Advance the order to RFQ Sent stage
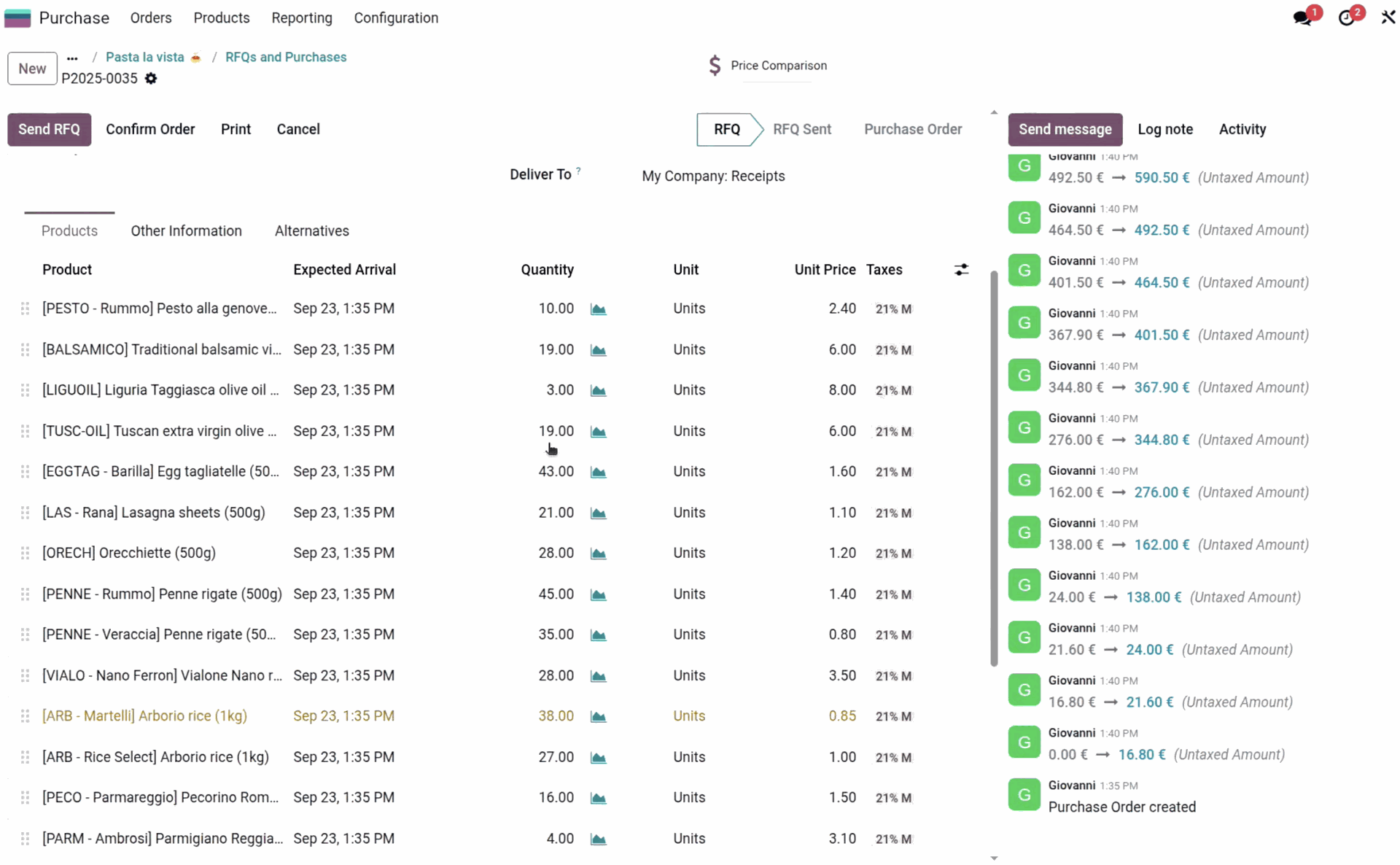 pos(802,129)
